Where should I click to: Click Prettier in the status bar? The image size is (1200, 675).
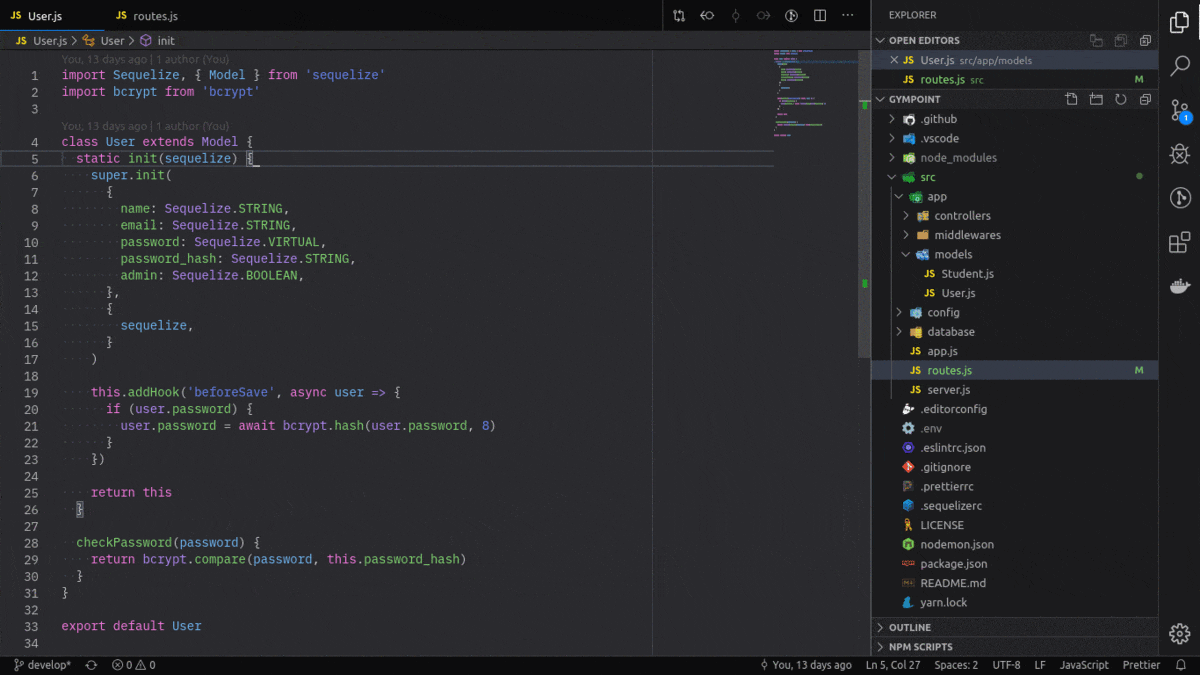[x=1141, y=665]
